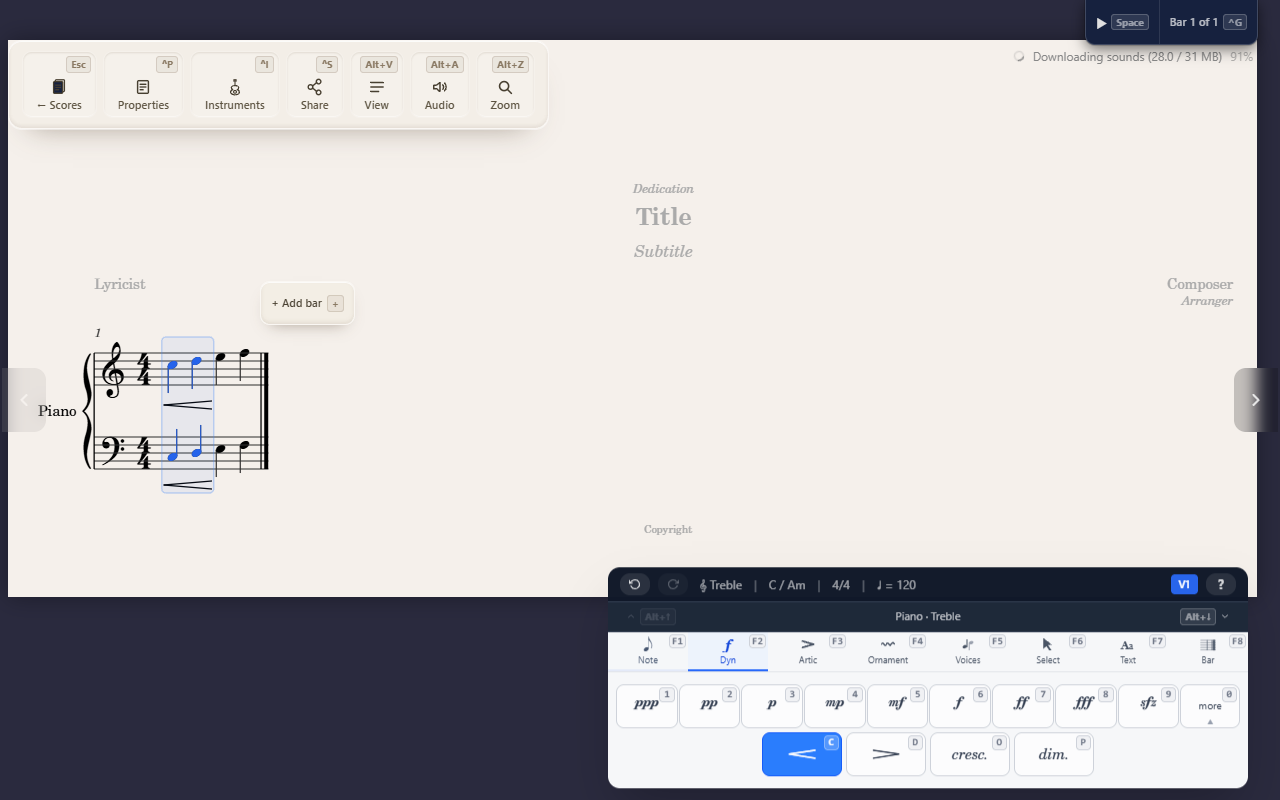
Task: Switch to the Note tab
Action: tap(648, 651)
